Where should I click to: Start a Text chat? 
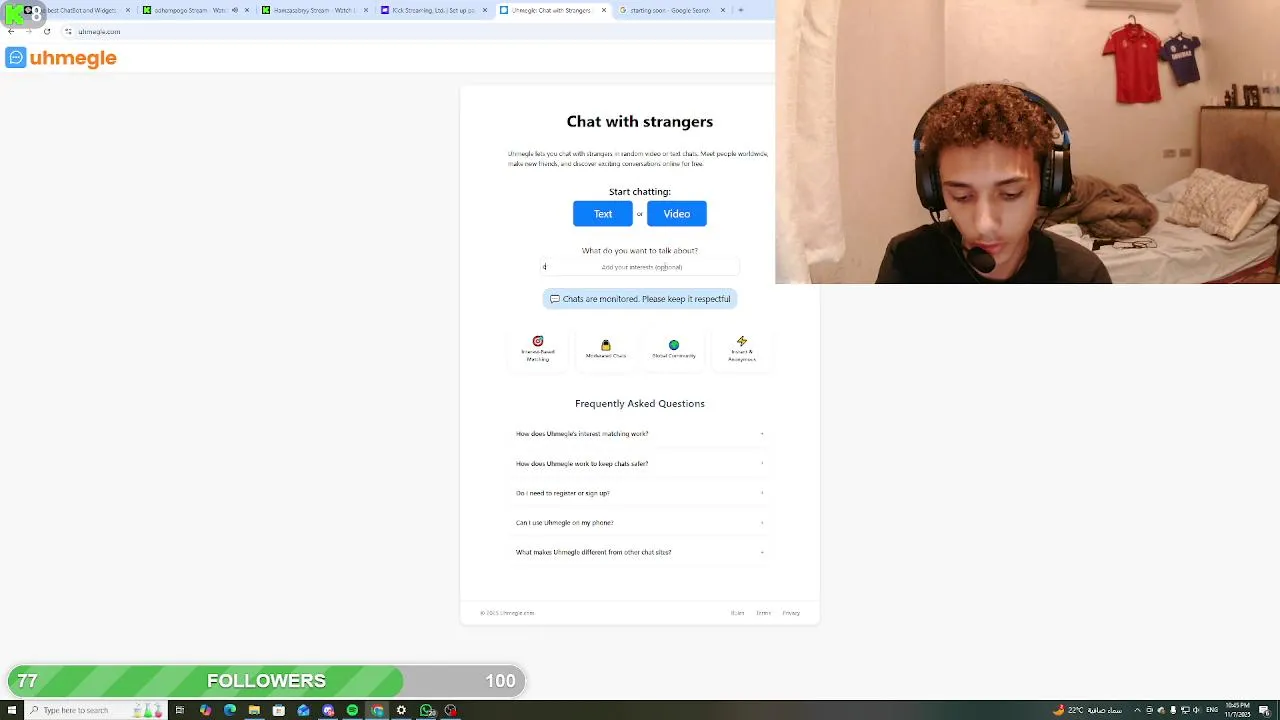pos(603,214)
